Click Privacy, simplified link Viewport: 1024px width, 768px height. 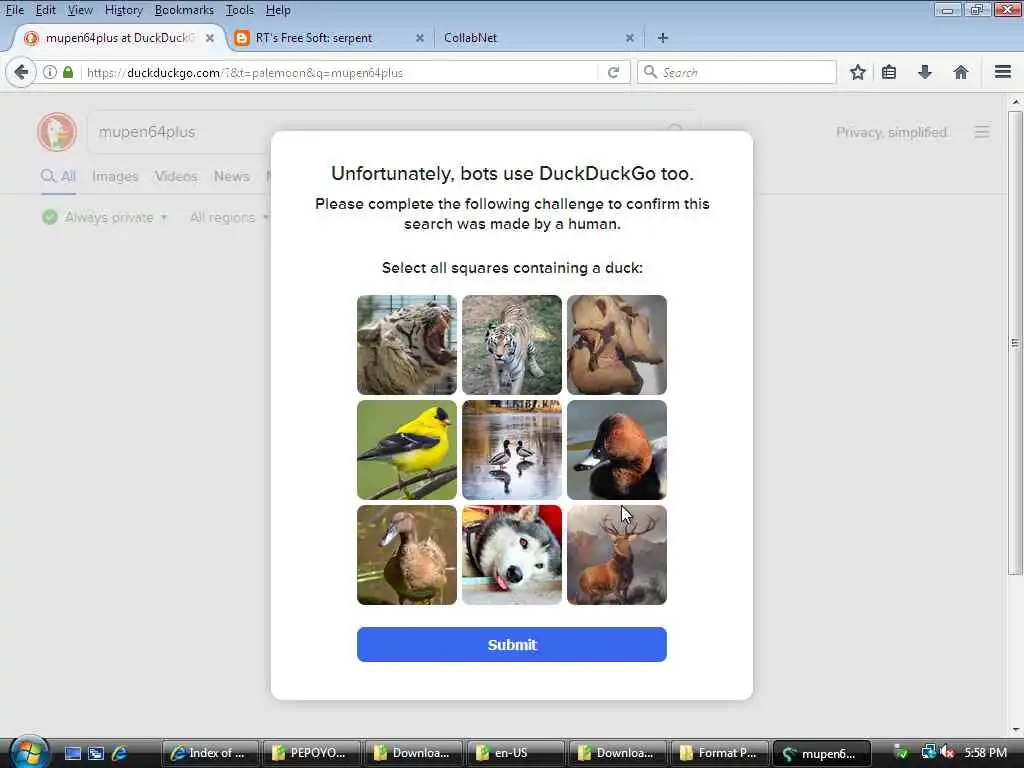pyautogui.click(x=891, y=133)
